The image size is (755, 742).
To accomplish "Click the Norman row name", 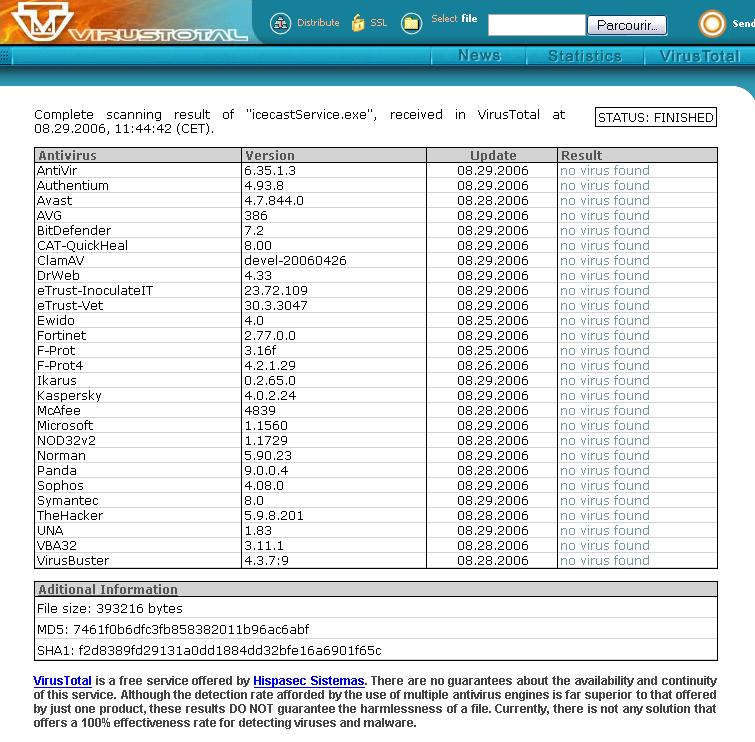I will 62,455.
